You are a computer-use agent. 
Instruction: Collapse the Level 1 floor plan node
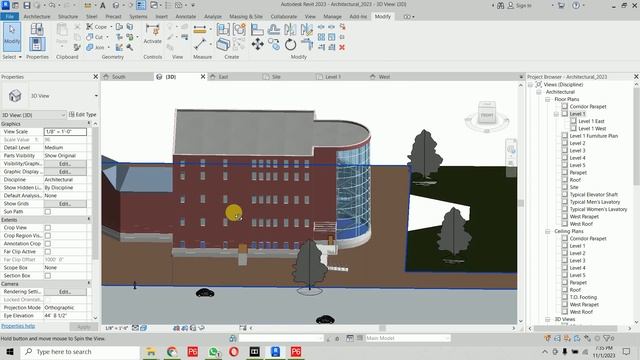[x=556, y=114]
